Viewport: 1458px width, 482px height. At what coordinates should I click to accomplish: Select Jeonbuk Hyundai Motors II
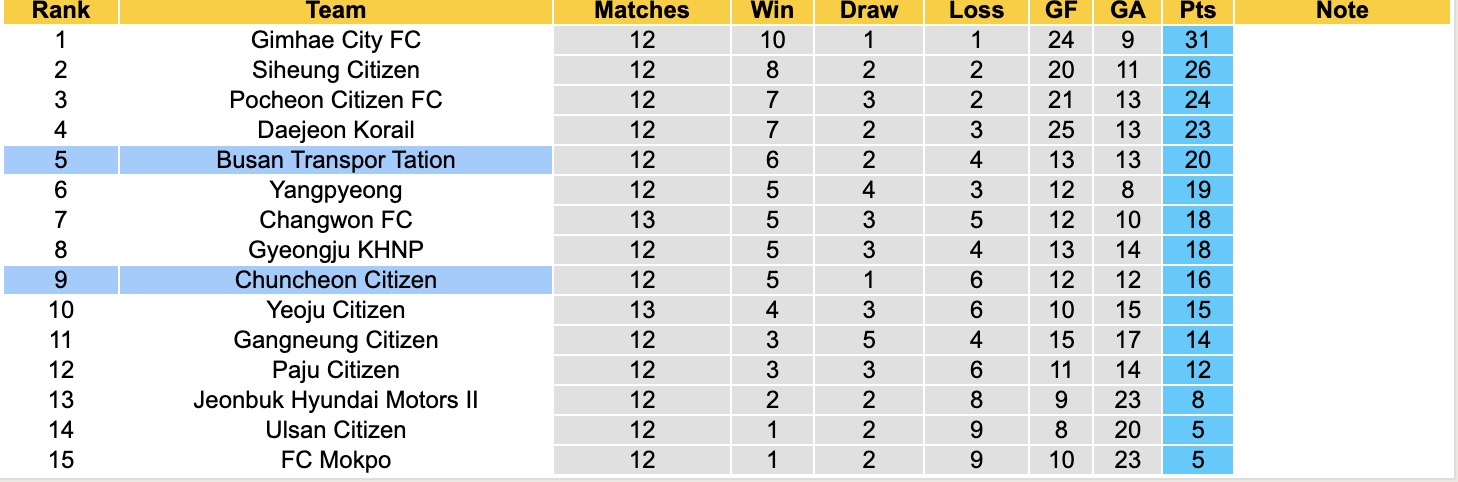[x=336, y=400]
